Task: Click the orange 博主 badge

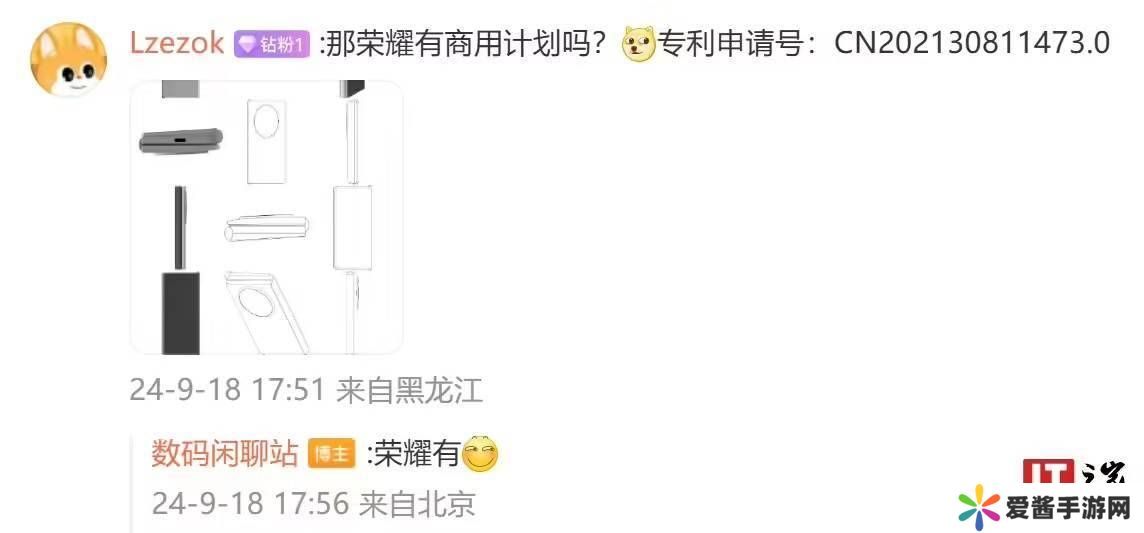Action: 332,454
